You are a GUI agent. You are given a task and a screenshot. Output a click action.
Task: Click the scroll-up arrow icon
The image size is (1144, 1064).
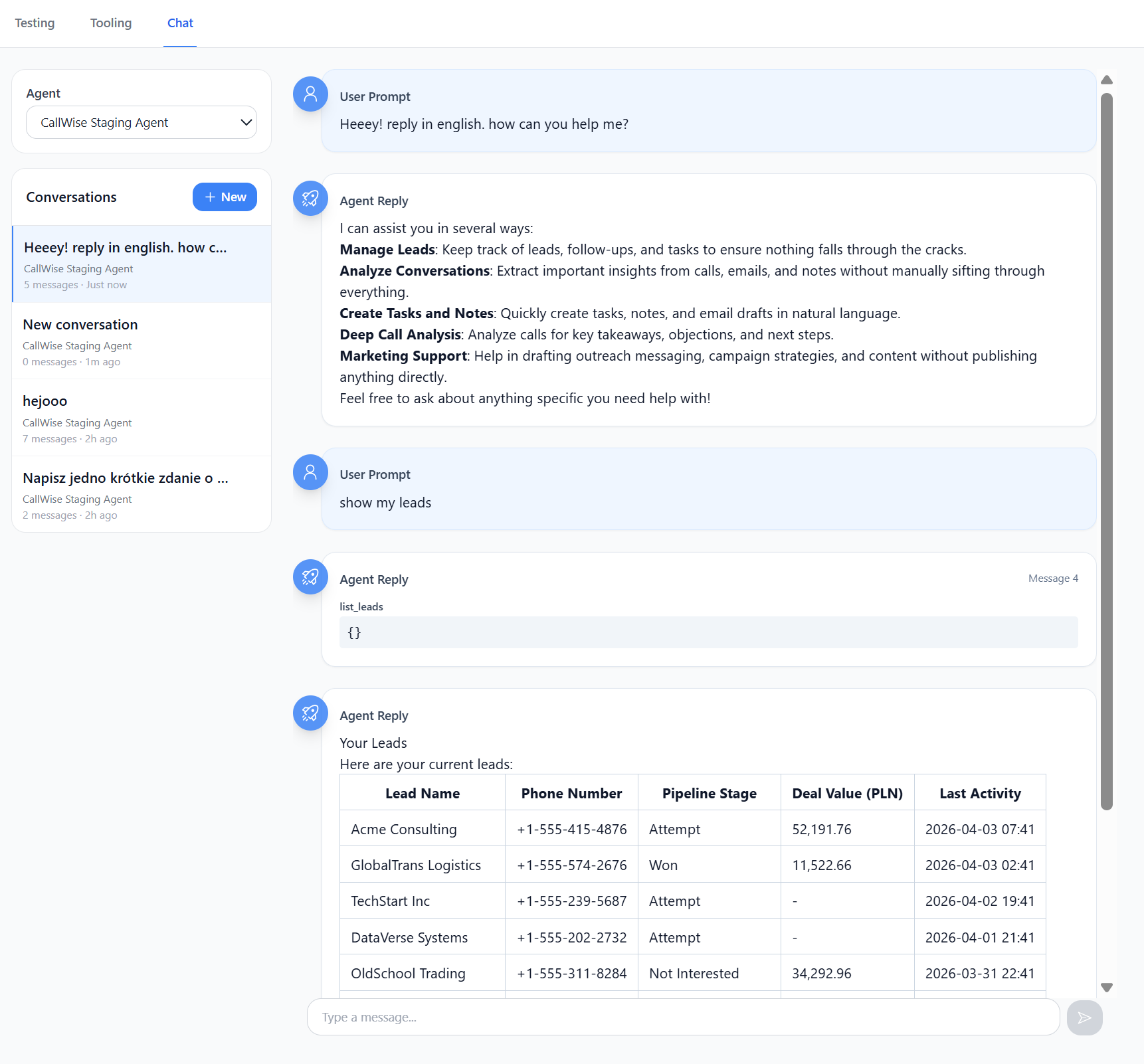coord(1106,79)
